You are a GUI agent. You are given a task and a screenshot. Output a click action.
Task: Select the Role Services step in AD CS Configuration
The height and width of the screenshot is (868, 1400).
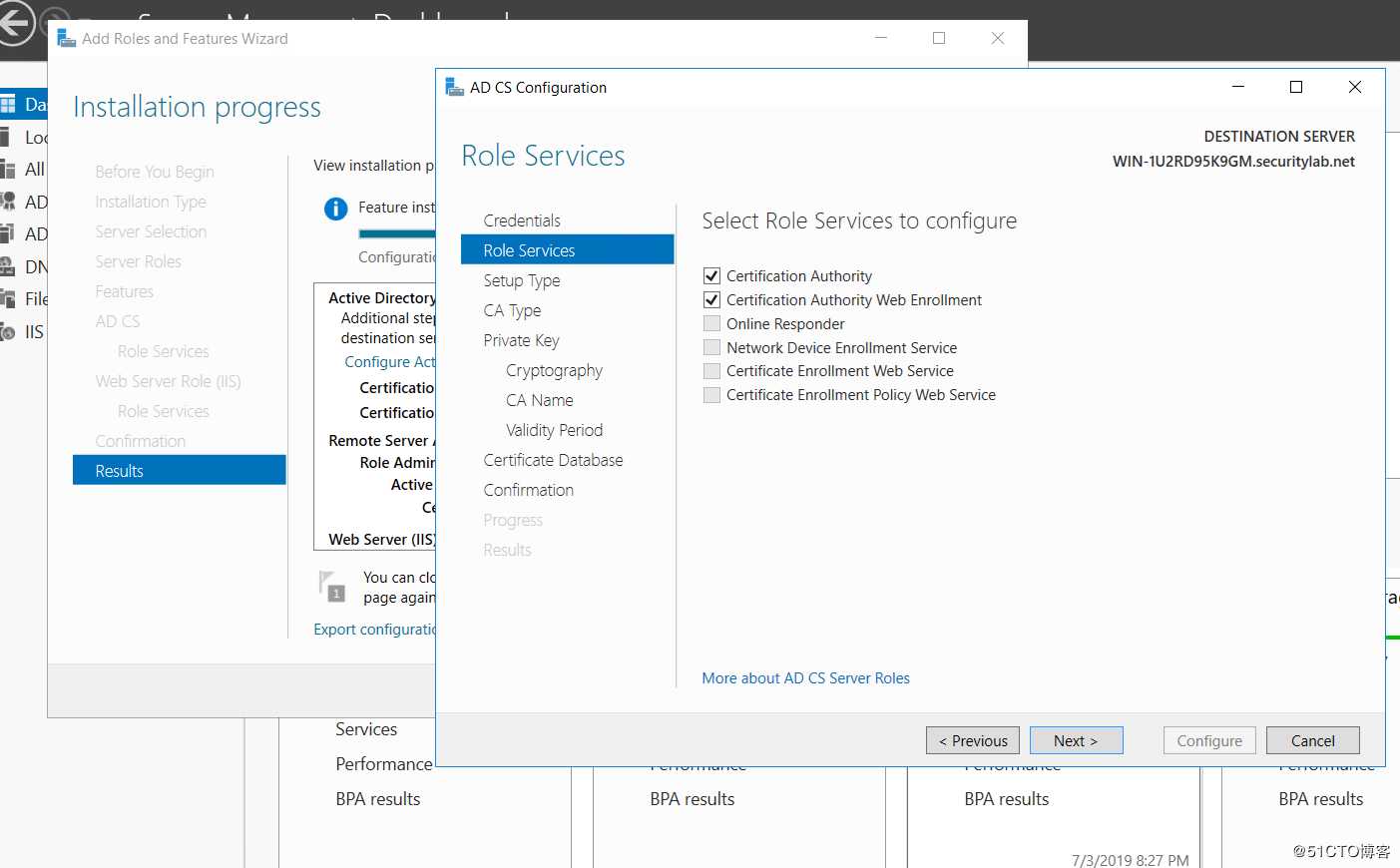(568, 250)
